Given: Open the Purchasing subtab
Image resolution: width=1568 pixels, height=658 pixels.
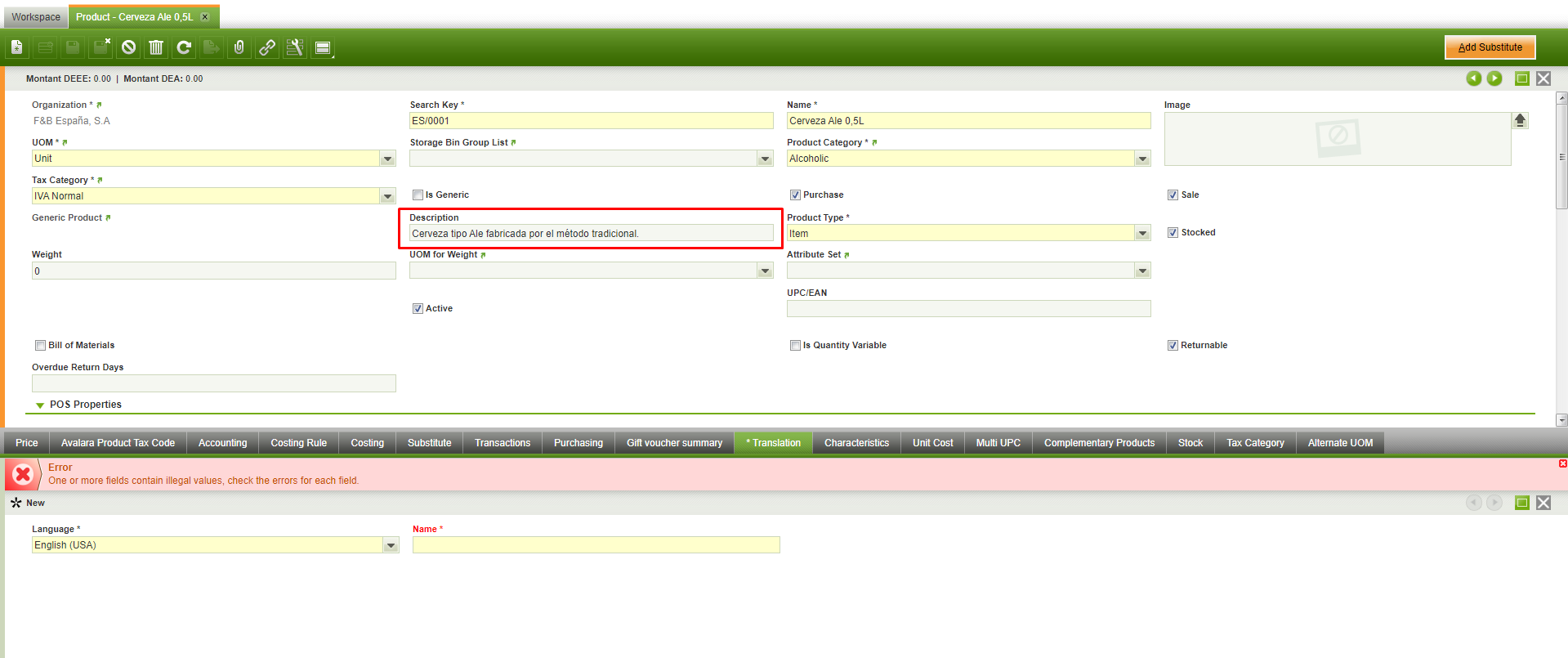Looking at the screenshot, I should (x=579, y=443).
